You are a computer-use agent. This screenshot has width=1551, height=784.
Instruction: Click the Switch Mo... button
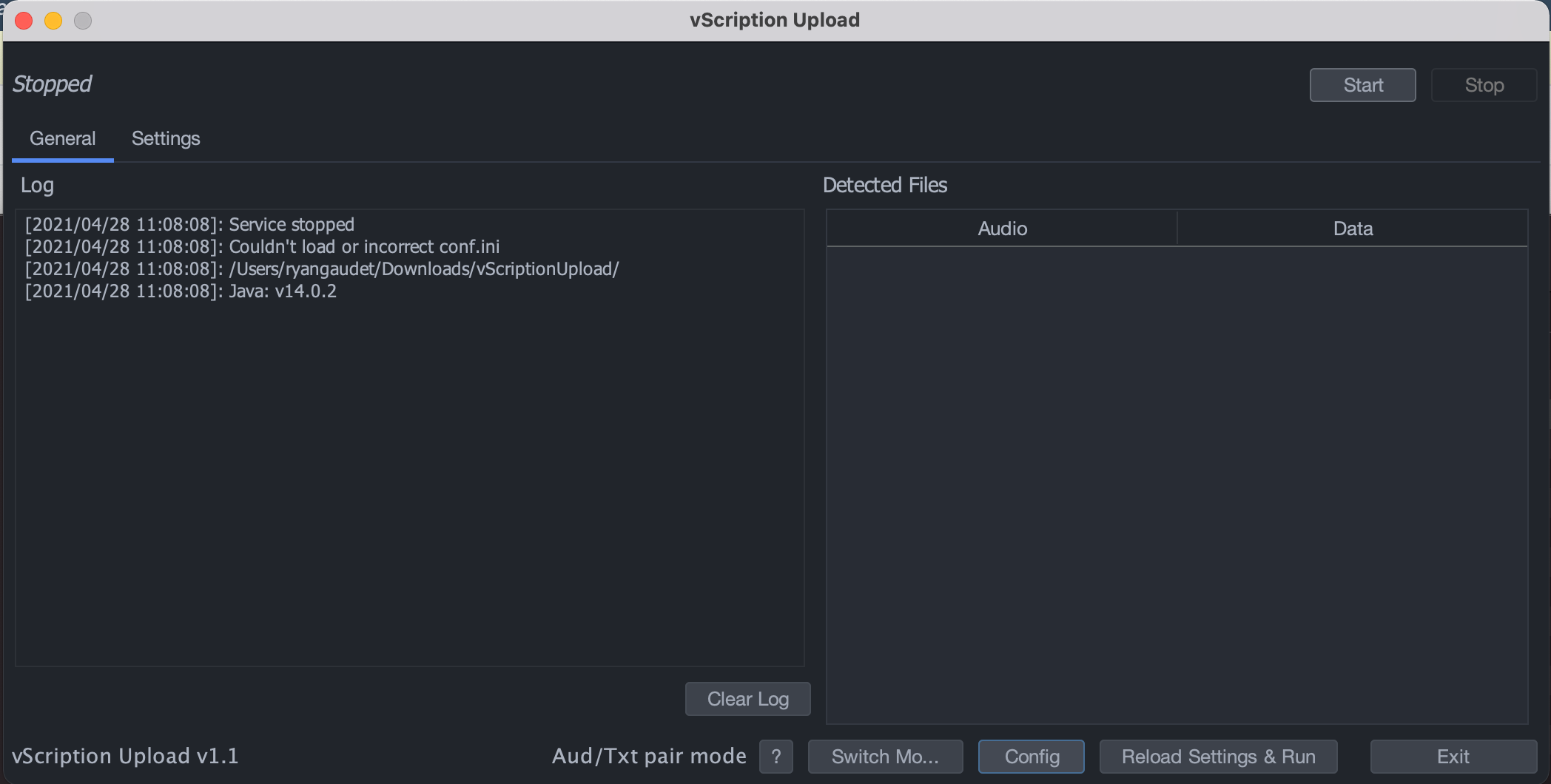point(885,757)
